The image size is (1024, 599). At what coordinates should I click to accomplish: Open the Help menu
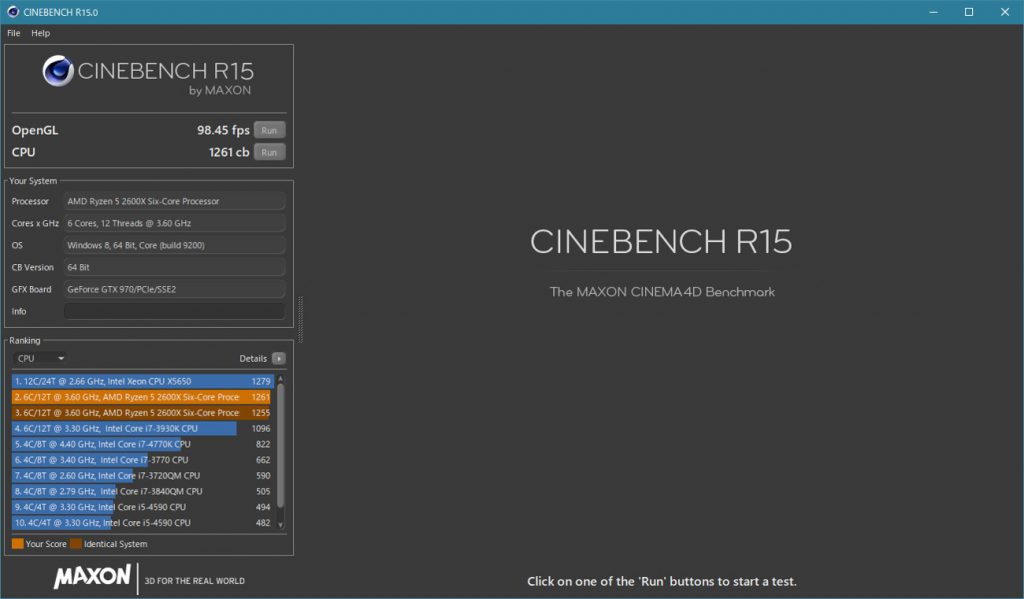[x=40, y=33]
